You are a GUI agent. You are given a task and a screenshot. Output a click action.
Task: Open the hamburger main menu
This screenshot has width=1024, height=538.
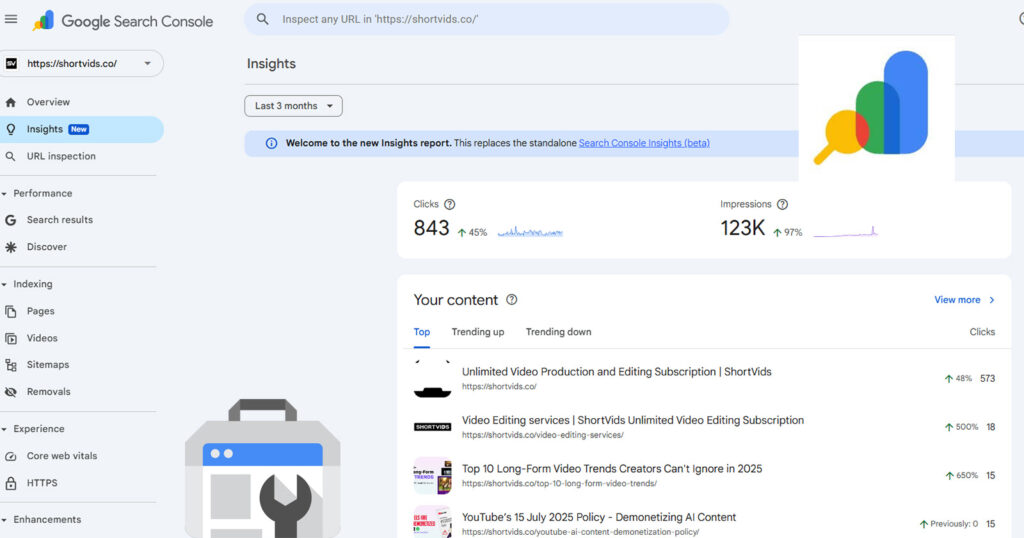tap(11, 19)
